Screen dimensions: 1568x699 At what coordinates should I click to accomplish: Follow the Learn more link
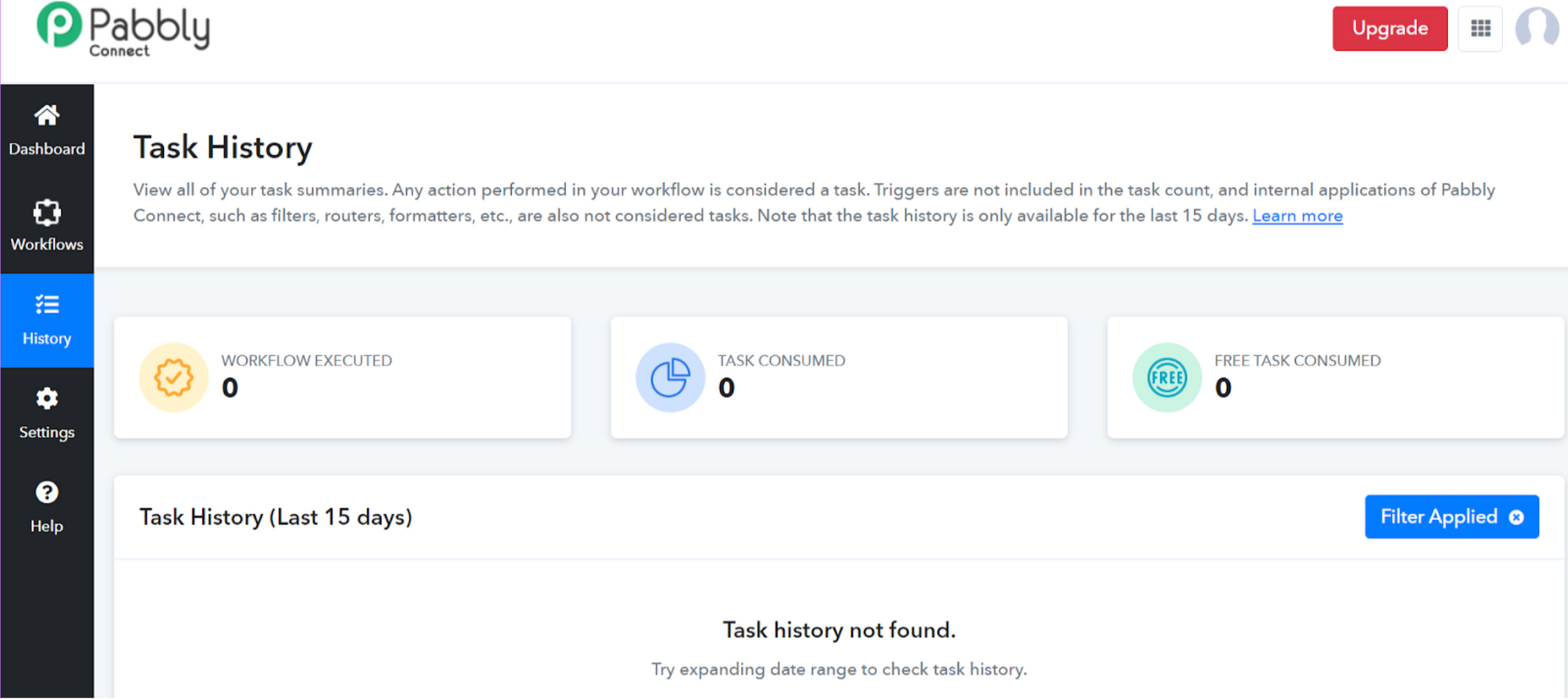(x=1298, y=216)
